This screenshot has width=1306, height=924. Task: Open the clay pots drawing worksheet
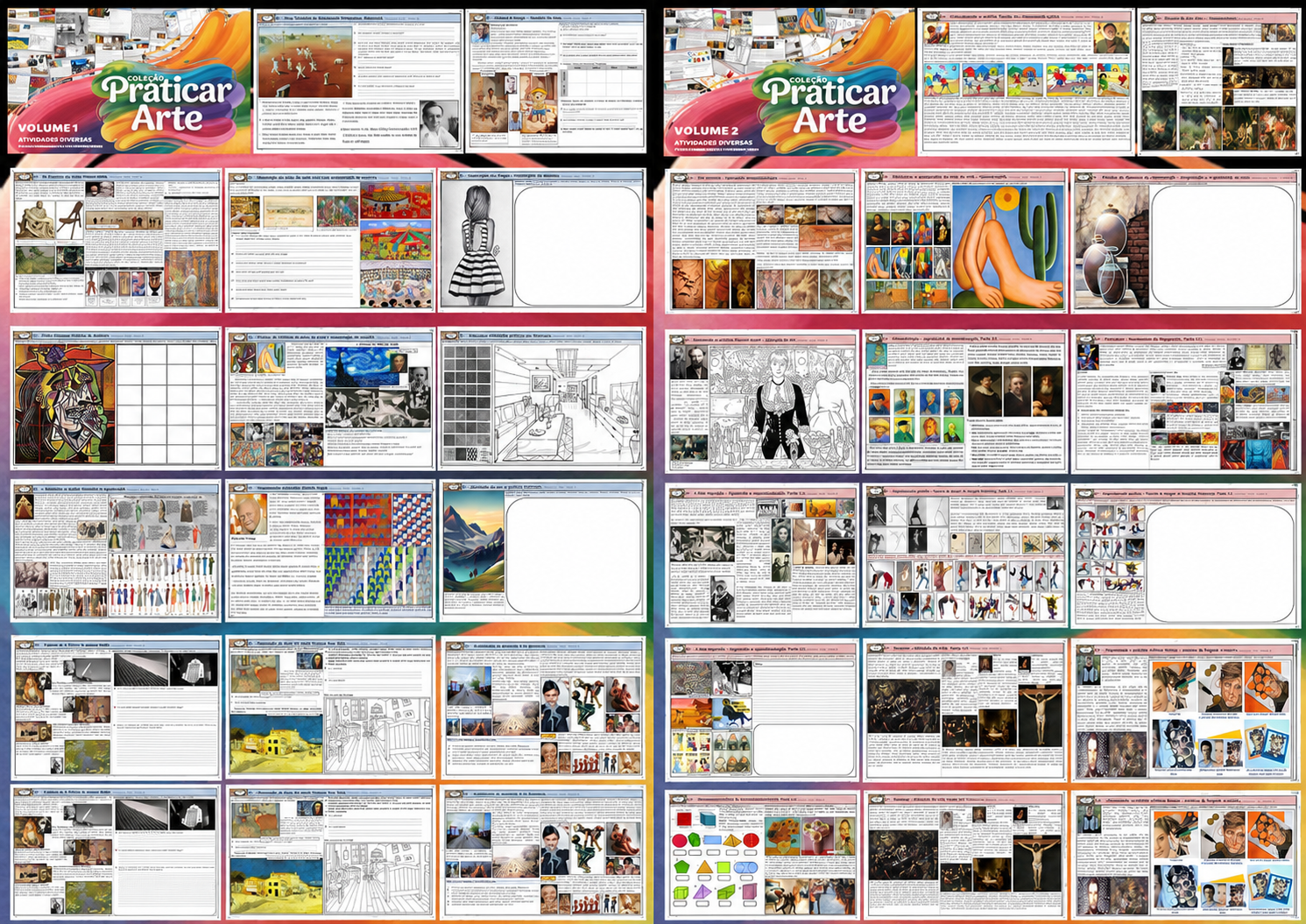[x=1186, y=242]
